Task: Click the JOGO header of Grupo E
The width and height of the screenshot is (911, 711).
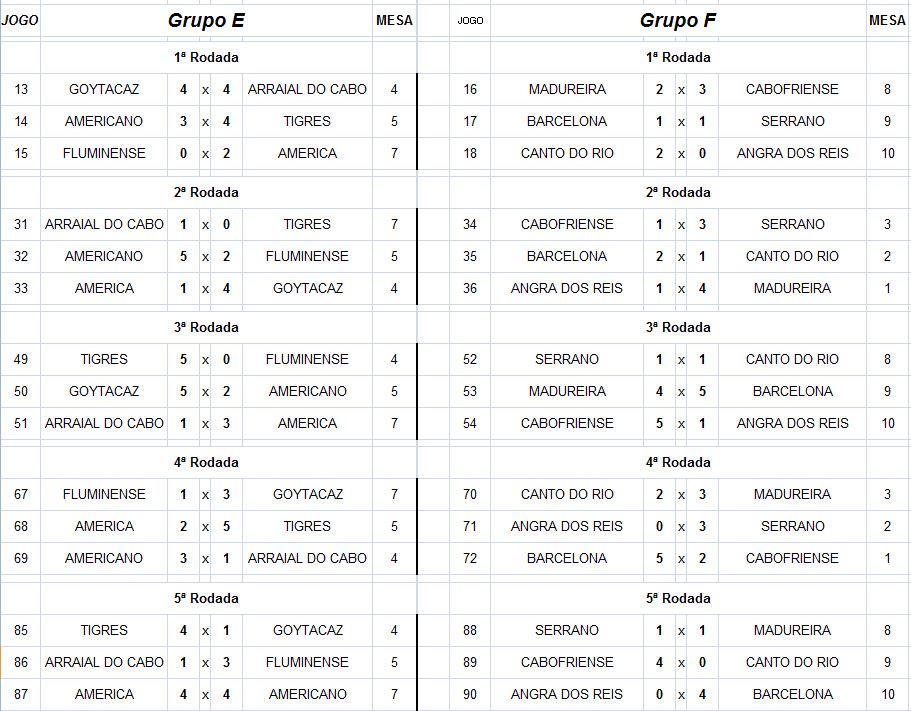Action: [x=20, y=20]
